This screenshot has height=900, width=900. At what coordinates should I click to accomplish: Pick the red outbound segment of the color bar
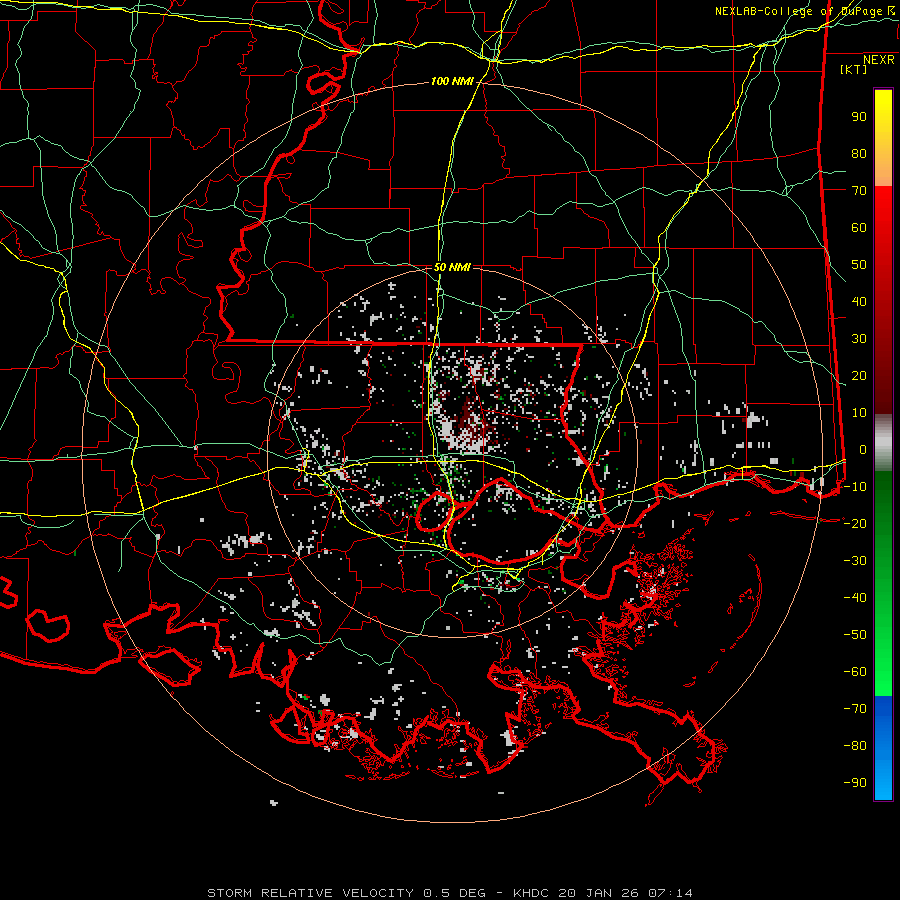click(x=883, y=300)
